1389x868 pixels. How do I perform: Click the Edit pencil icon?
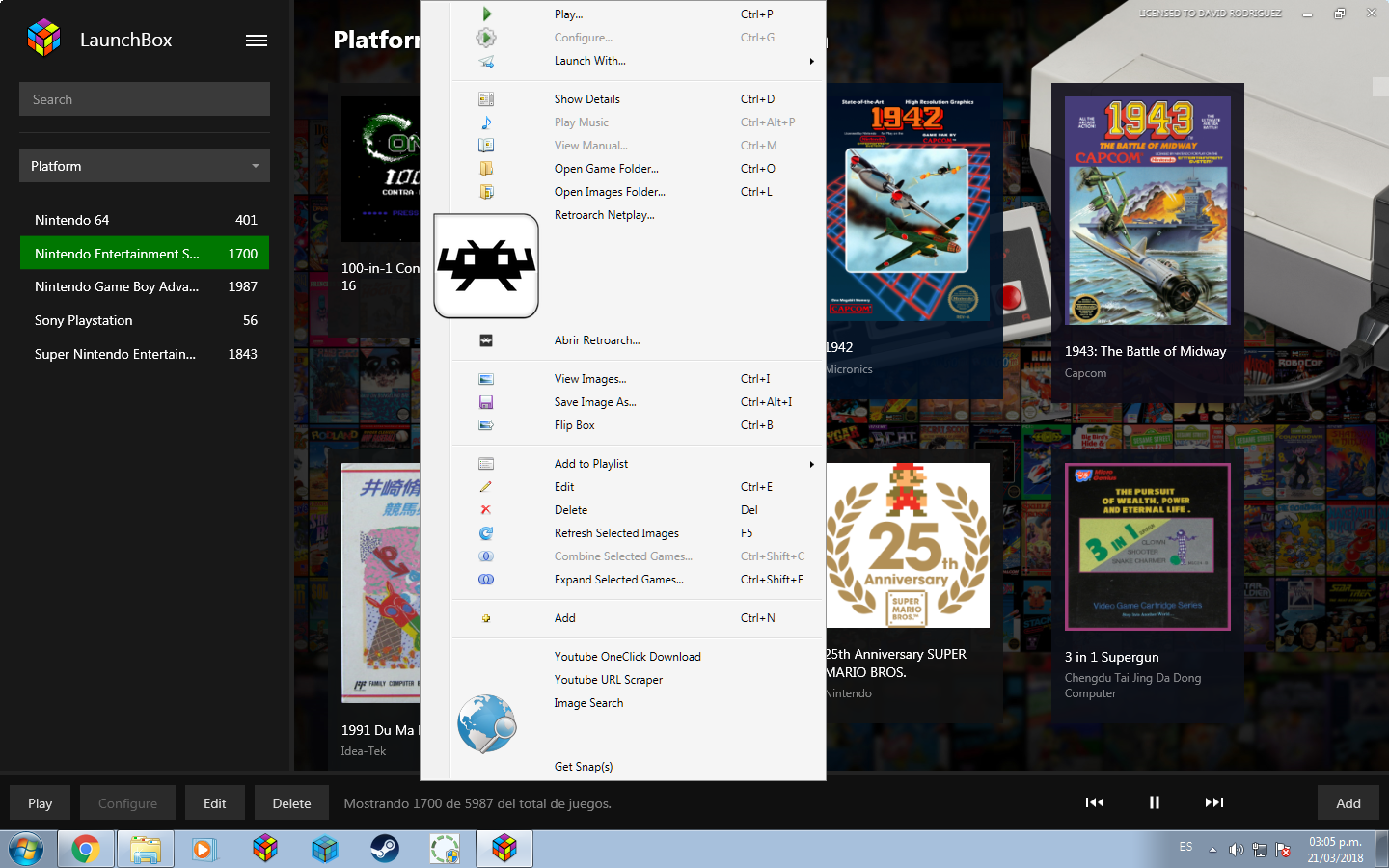click(486, 487)
